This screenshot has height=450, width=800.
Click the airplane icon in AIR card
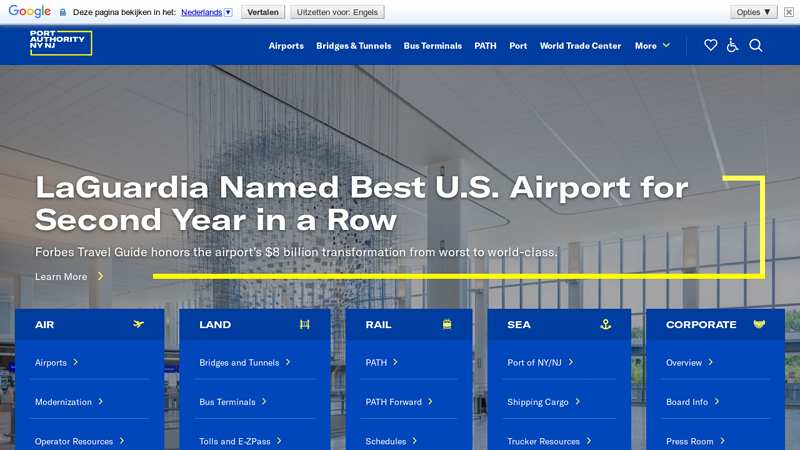pos(138,324)
